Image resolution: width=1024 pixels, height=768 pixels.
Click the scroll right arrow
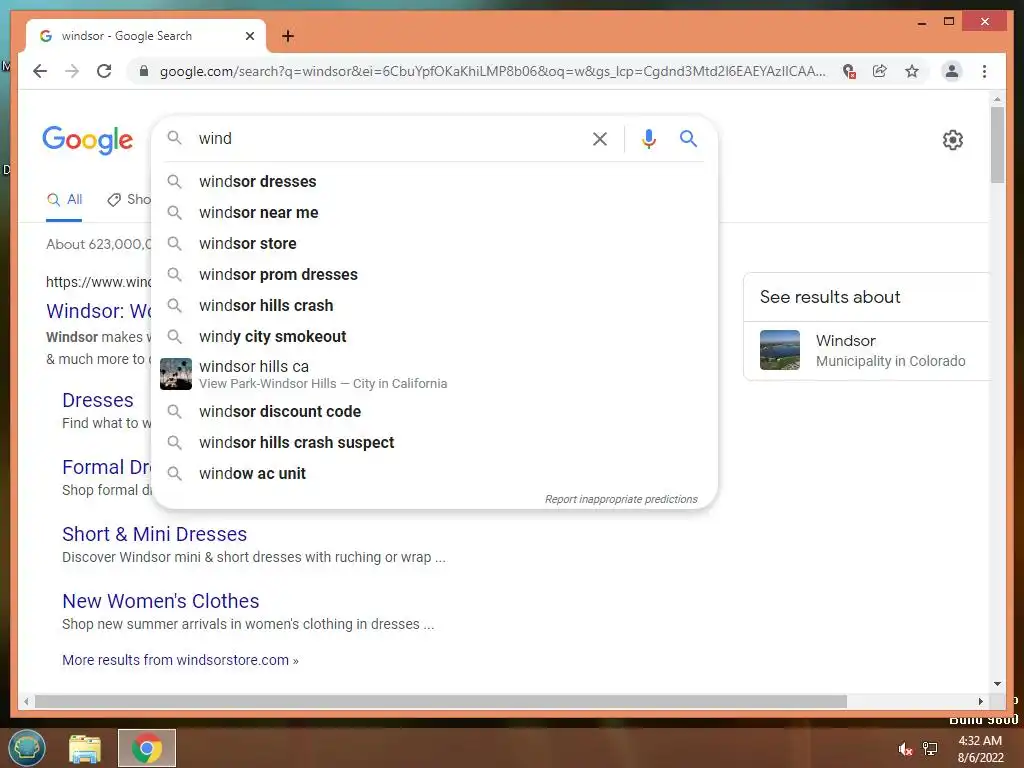click(x=980, y=701)
